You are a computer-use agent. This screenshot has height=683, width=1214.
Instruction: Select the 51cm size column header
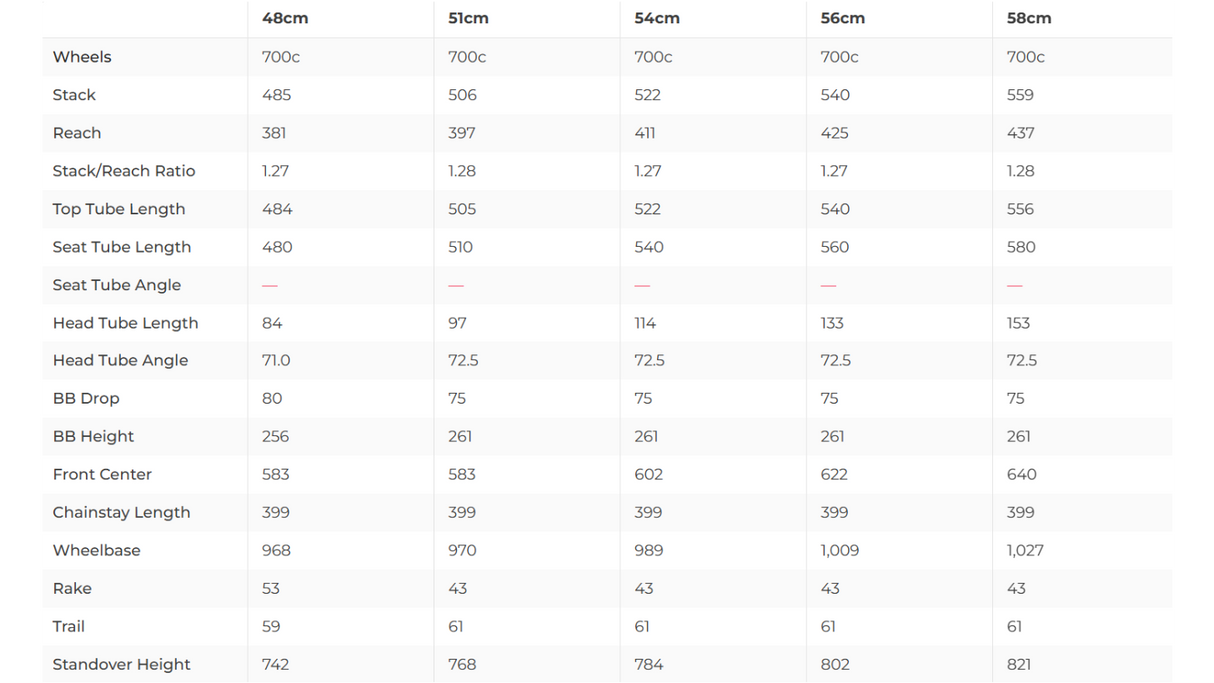tap(469, 18)
